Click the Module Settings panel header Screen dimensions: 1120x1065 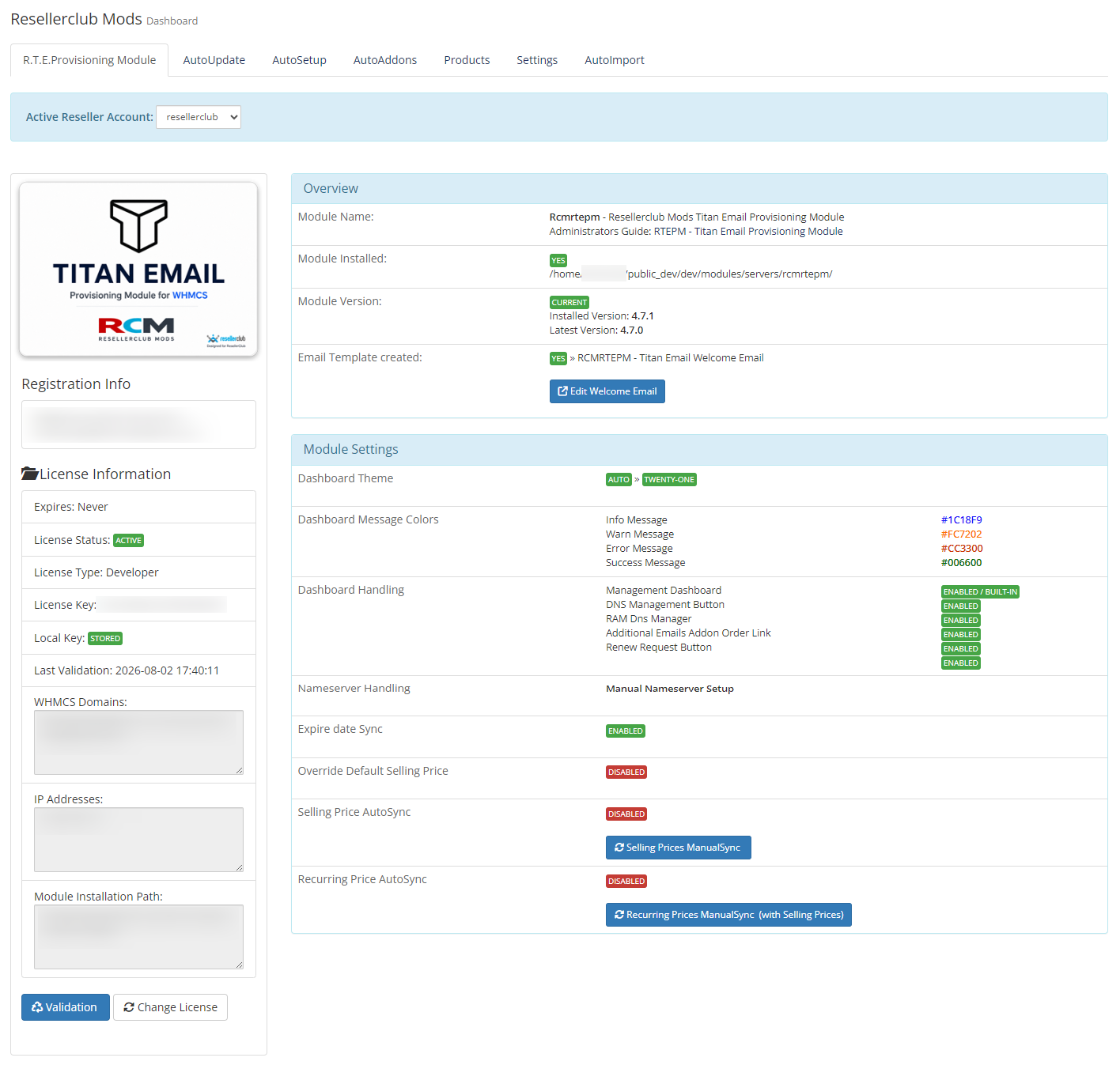pyautogui.click(x=699, y=450)
